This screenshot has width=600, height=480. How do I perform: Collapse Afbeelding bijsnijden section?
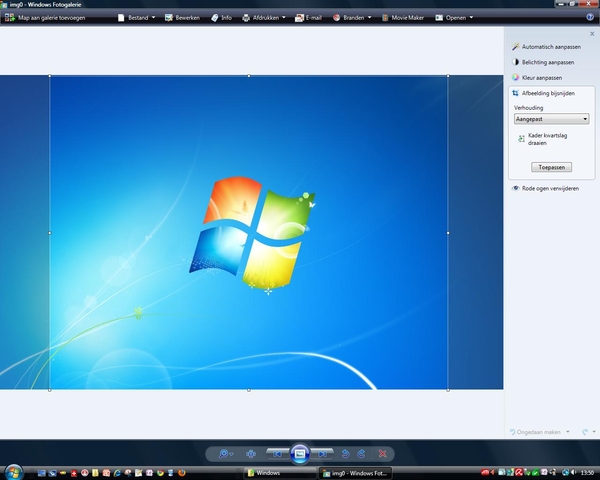click(548, 93)
